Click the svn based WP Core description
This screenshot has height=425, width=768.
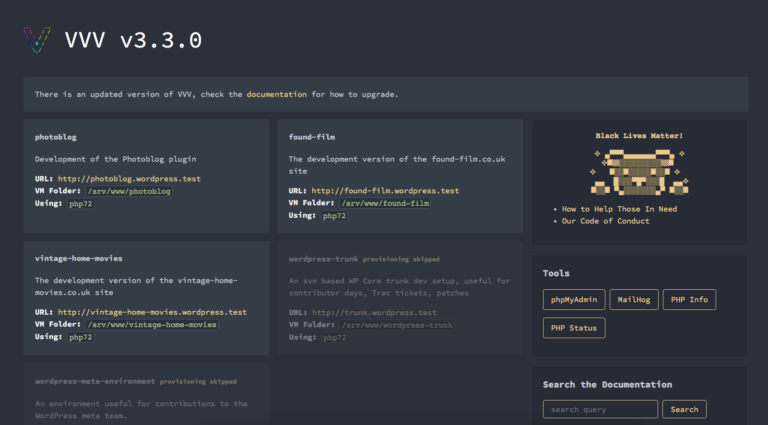click(x=399, y=287)
